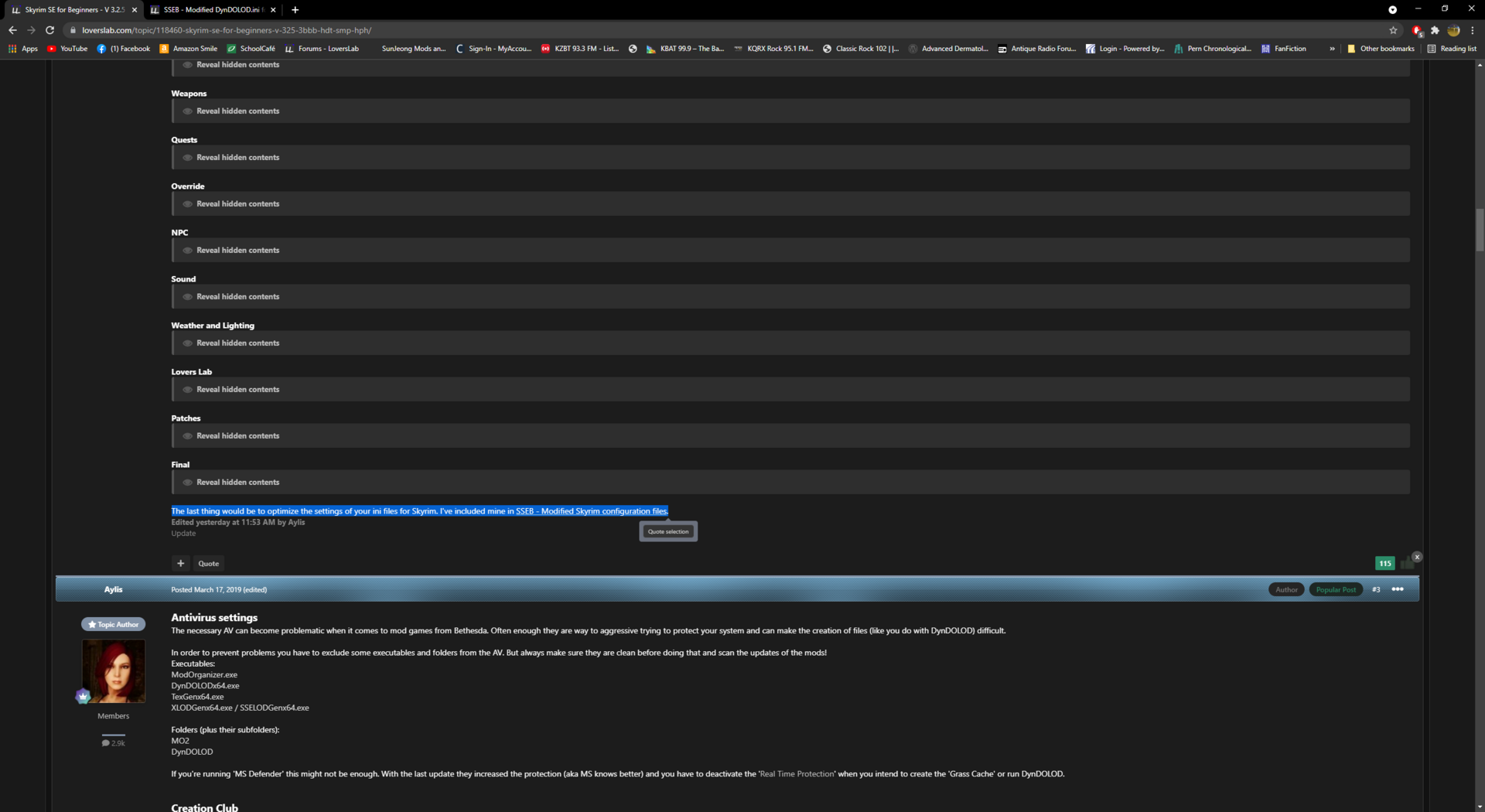Reveal hidden contents under Override
1485x812 pixels.
pyautogui.click(x=790, y=204)
